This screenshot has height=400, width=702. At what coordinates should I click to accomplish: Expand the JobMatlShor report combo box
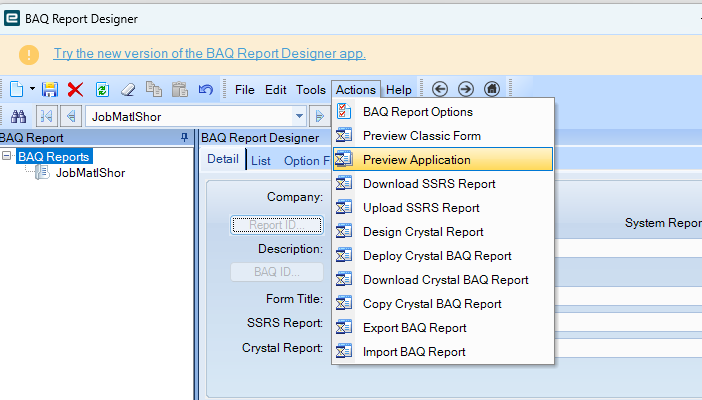click(x=298, y=115)
